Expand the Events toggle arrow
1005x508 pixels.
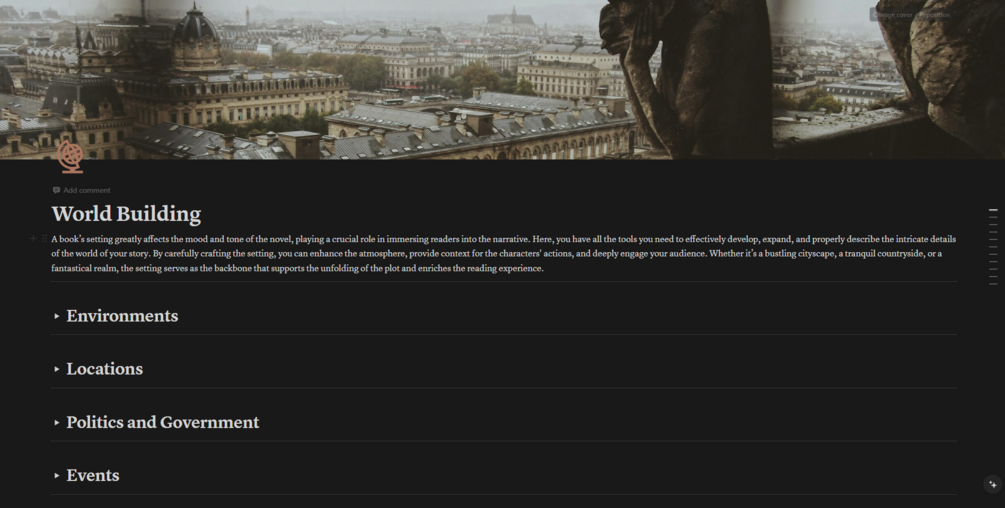pos(57,476)
